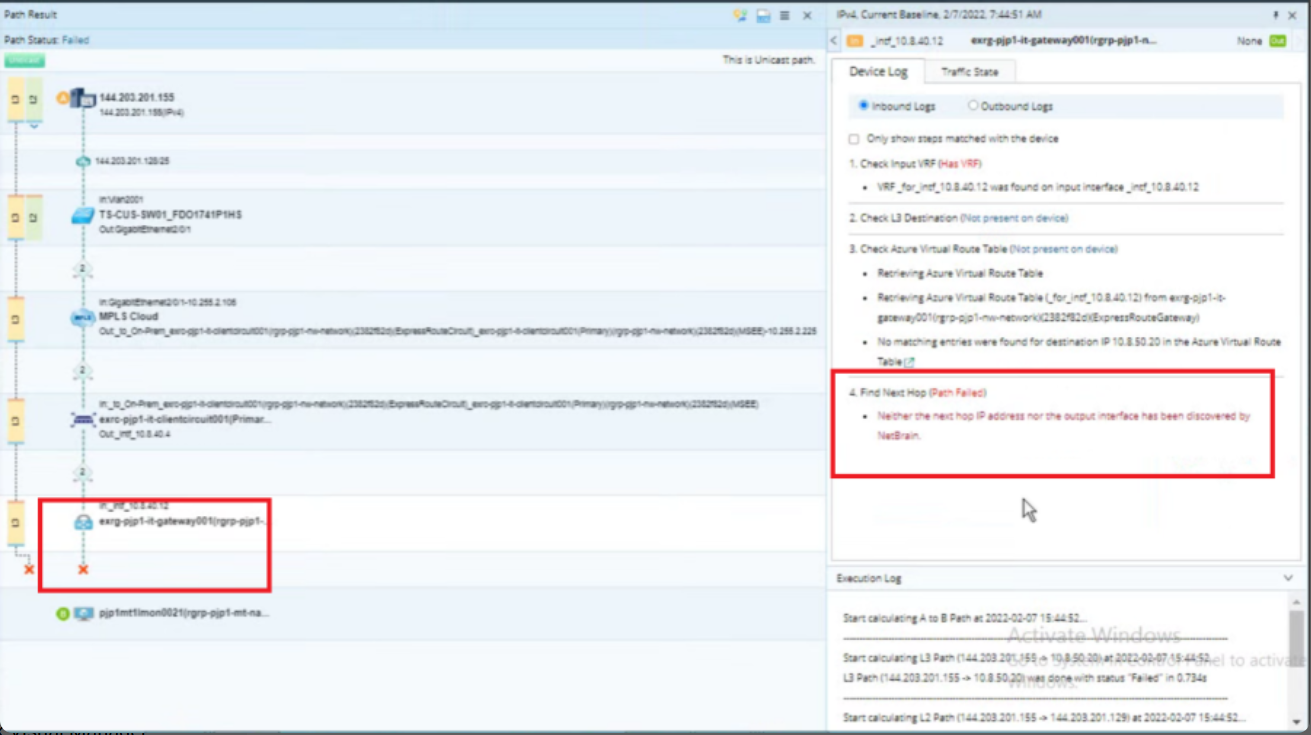Screen dimensions: 1311x735
Task: Click the Out_intf_10.8.40.4 interface label
Action: (134, 433)
